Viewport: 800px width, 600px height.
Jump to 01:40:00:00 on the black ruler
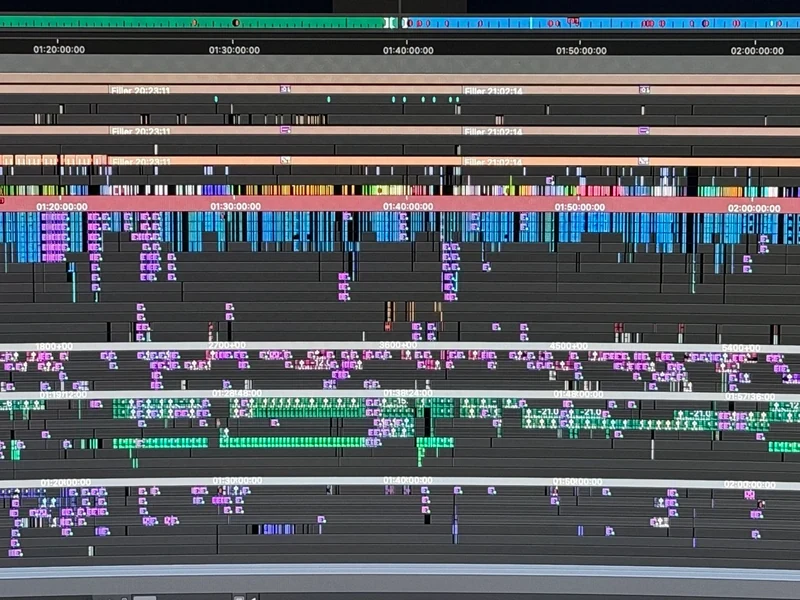[x=408, y=51]
